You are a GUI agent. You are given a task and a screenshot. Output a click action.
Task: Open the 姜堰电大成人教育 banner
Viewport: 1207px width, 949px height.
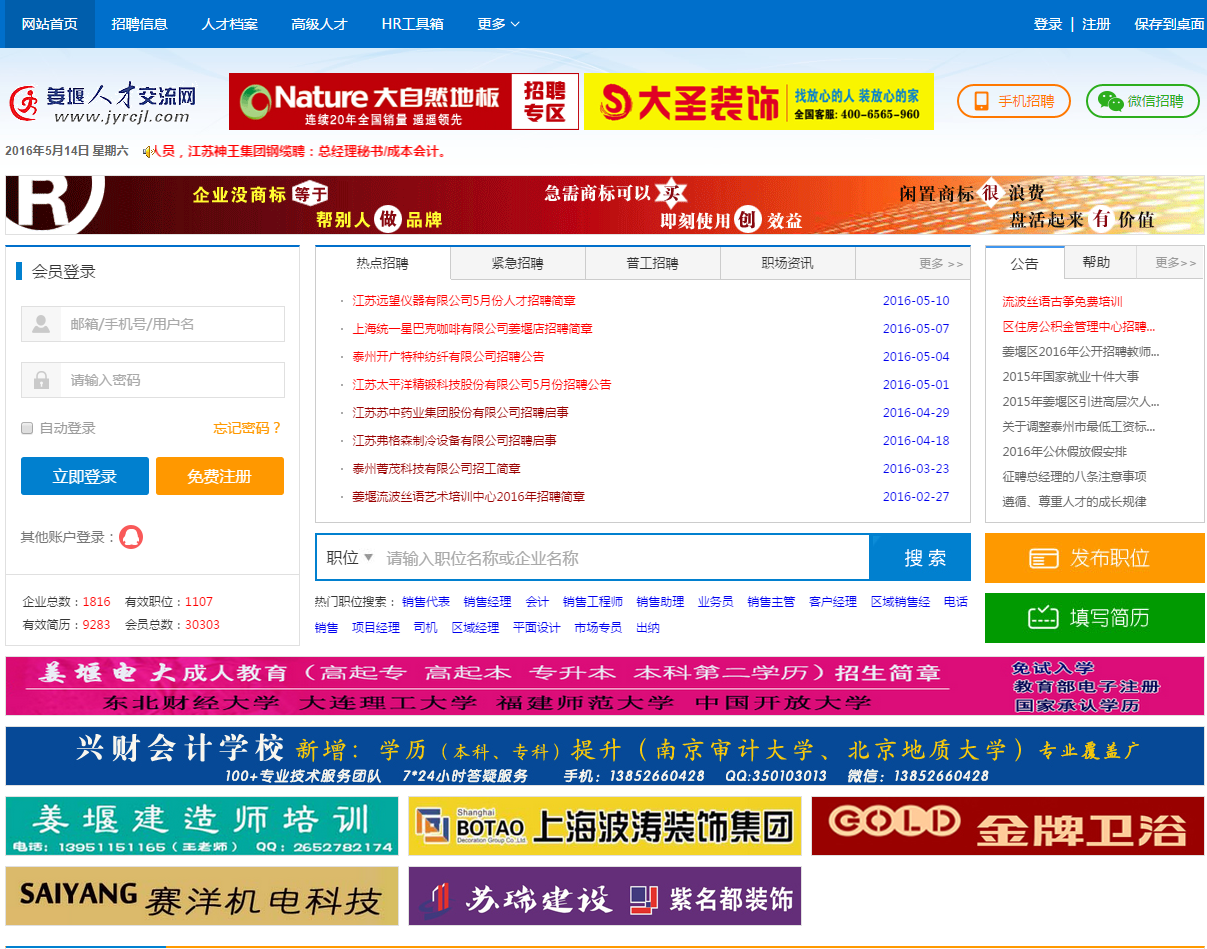click(x=605, y=686)
